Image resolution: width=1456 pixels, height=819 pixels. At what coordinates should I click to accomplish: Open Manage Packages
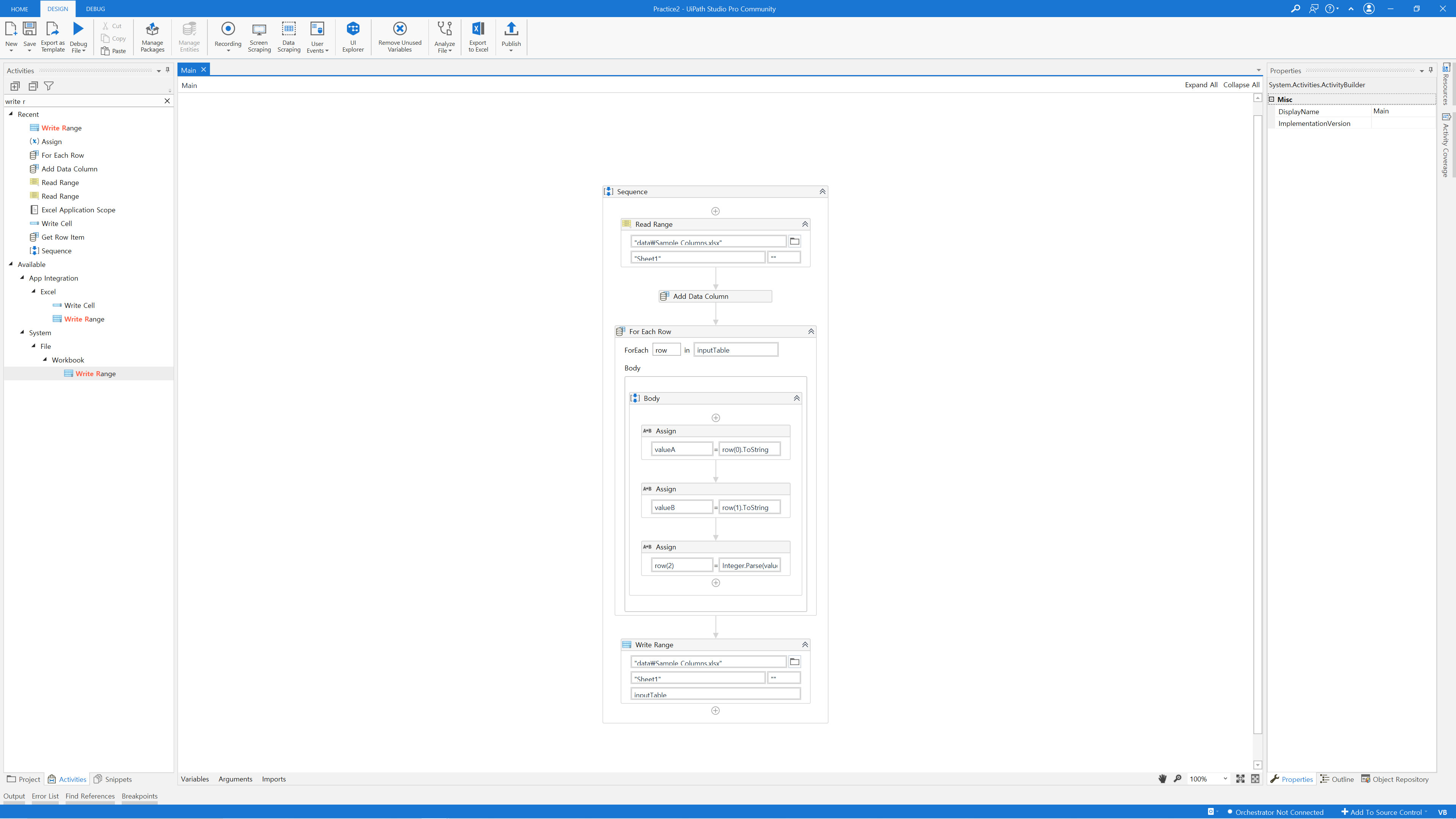[152, 37]
